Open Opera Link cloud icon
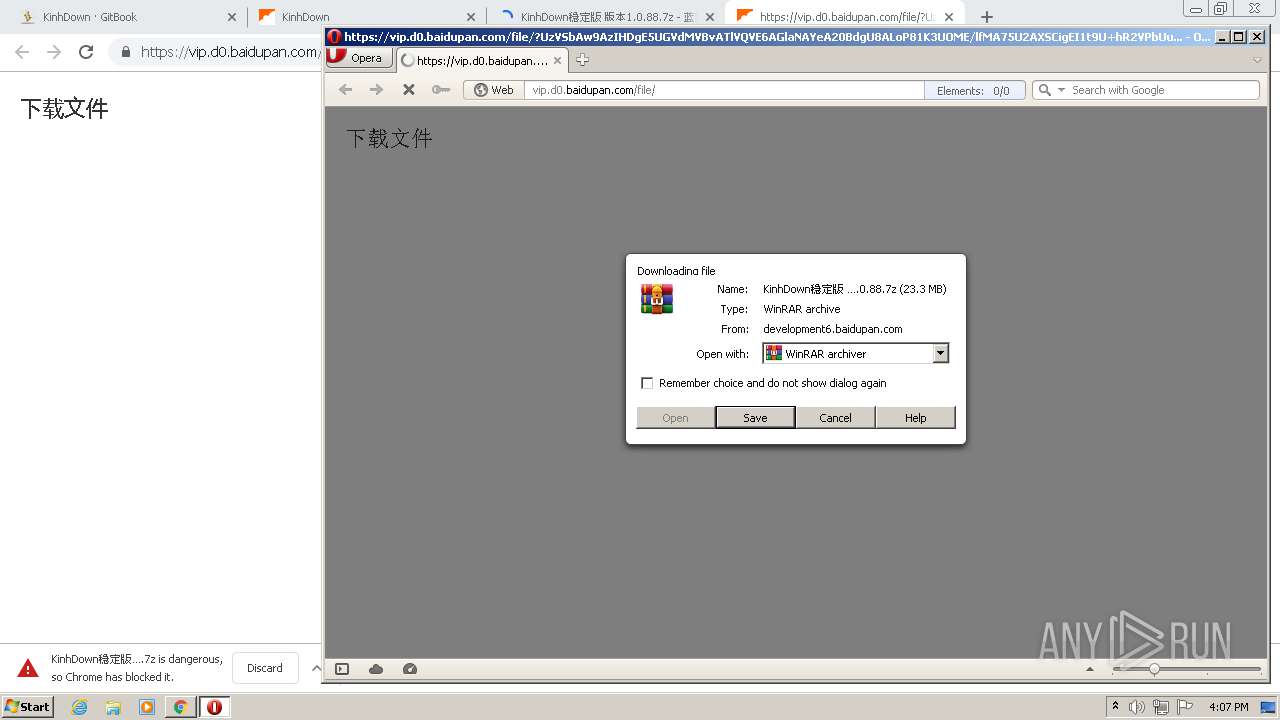The height and width of the screenshot is (720, 1280). coord(376,669)
